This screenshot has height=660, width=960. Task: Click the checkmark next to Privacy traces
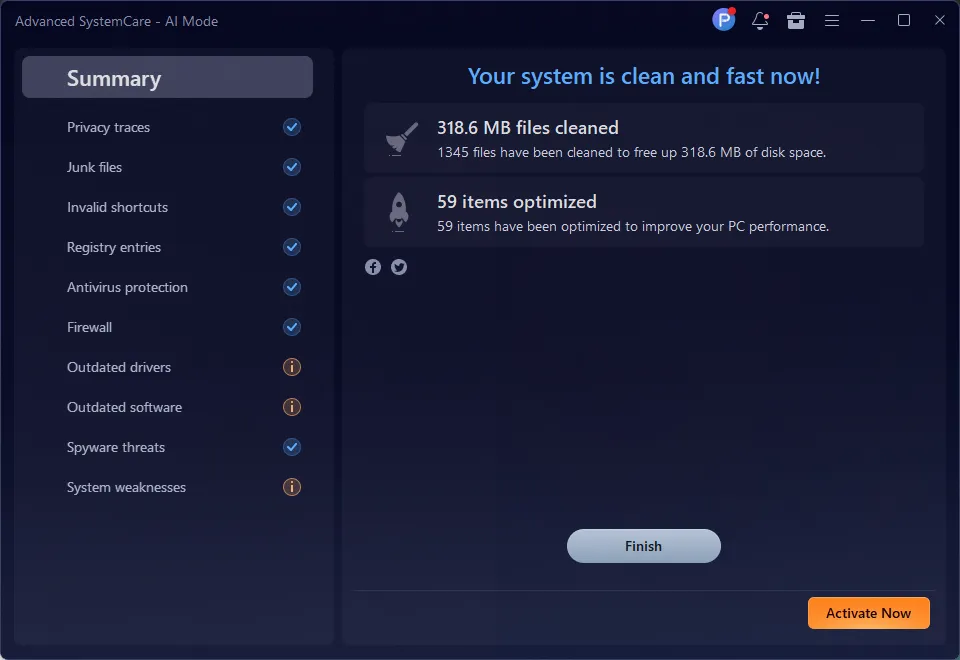click(x=292, y=127)
